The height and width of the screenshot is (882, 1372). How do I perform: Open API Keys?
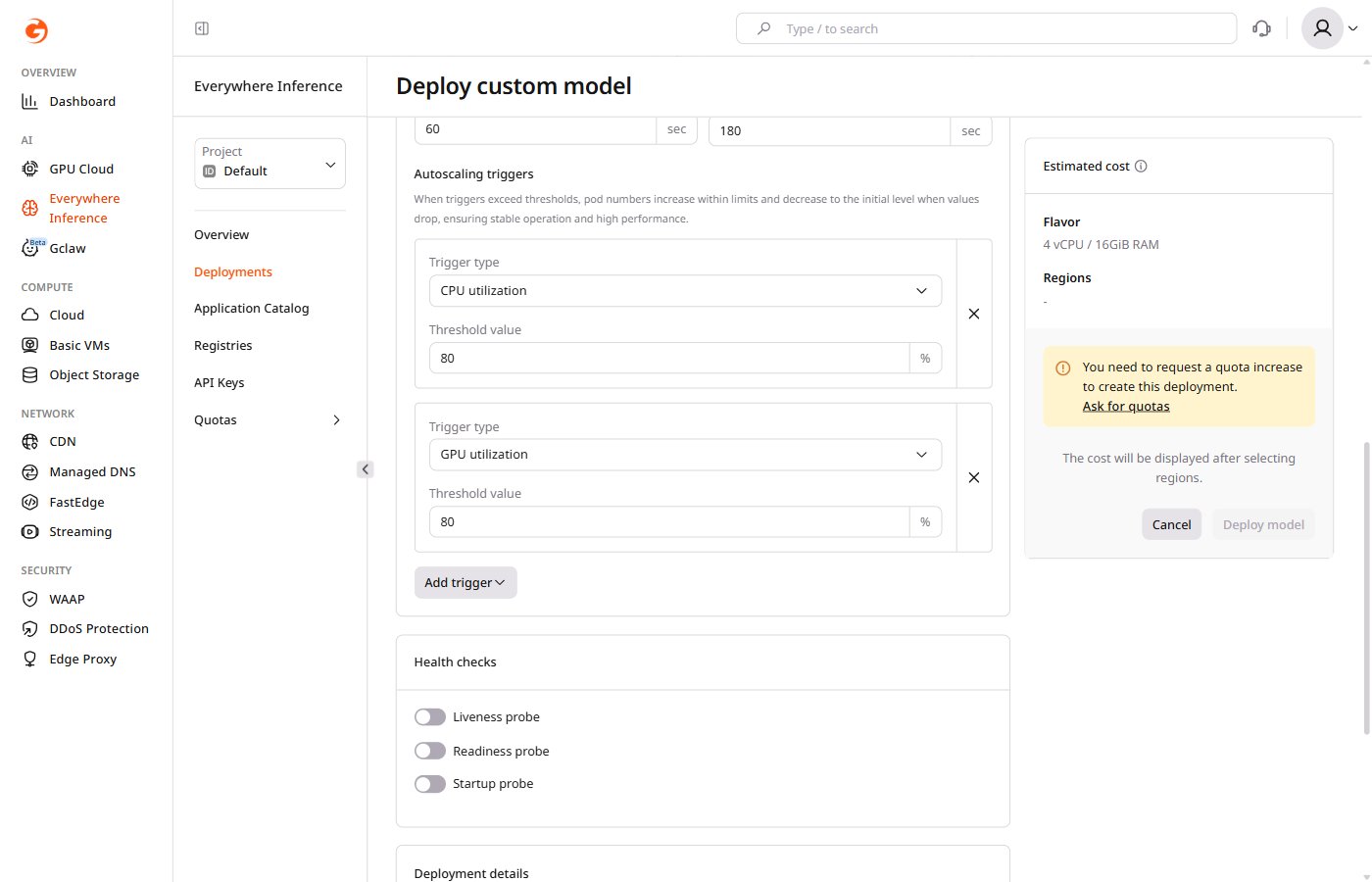pyautogui.click(x=220, y=382)
